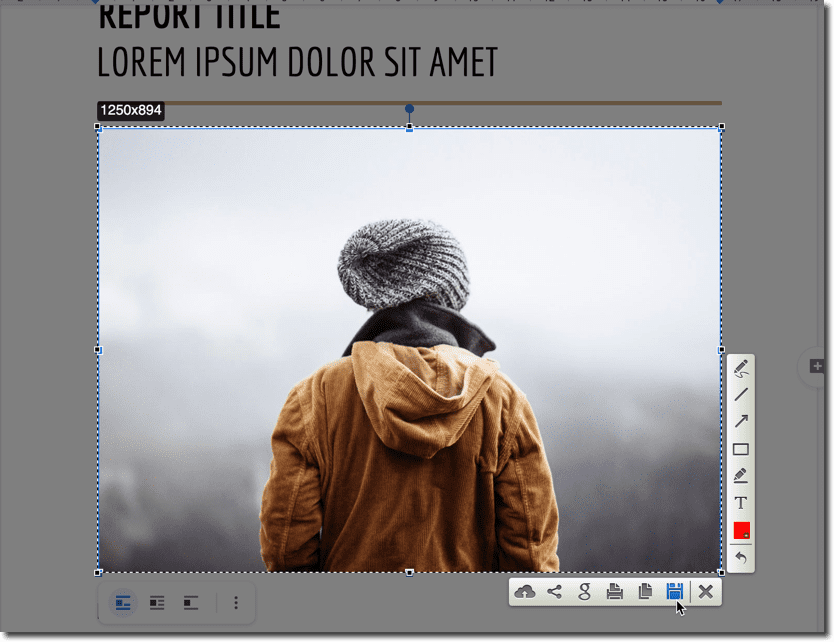Expand the collapsed sidebar plus tab
Image resolution: width=834 pixels, height=642 pixels.
[x=817, y=366]
